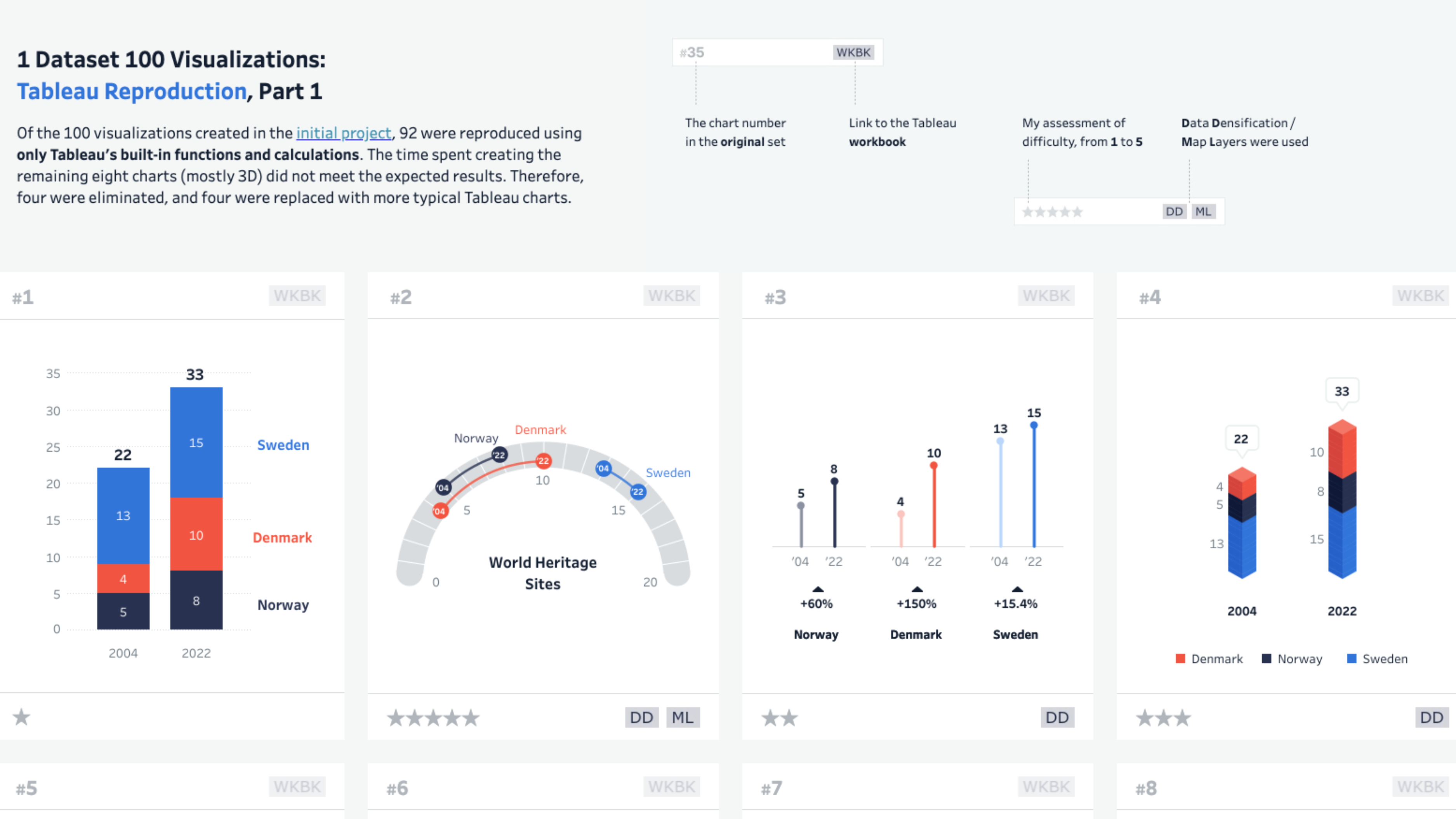Click the up triangle above Denmark's +150%
Viewport: 1456px width, 819px height.
point(917,589)
